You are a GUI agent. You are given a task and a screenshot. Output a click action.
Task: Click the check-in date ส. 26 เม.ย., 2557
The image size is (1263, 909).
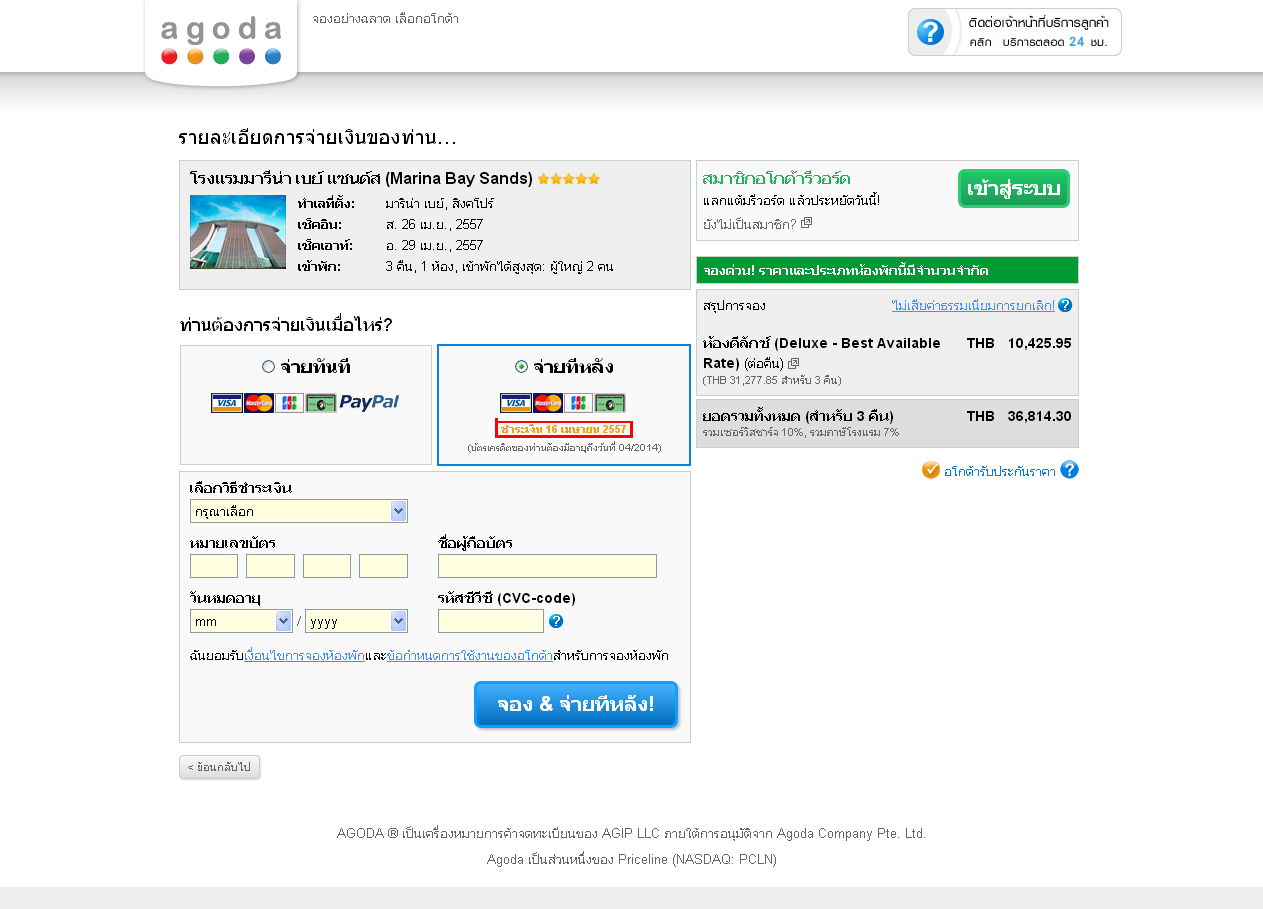pyautogui.click(x=434, y=224)
